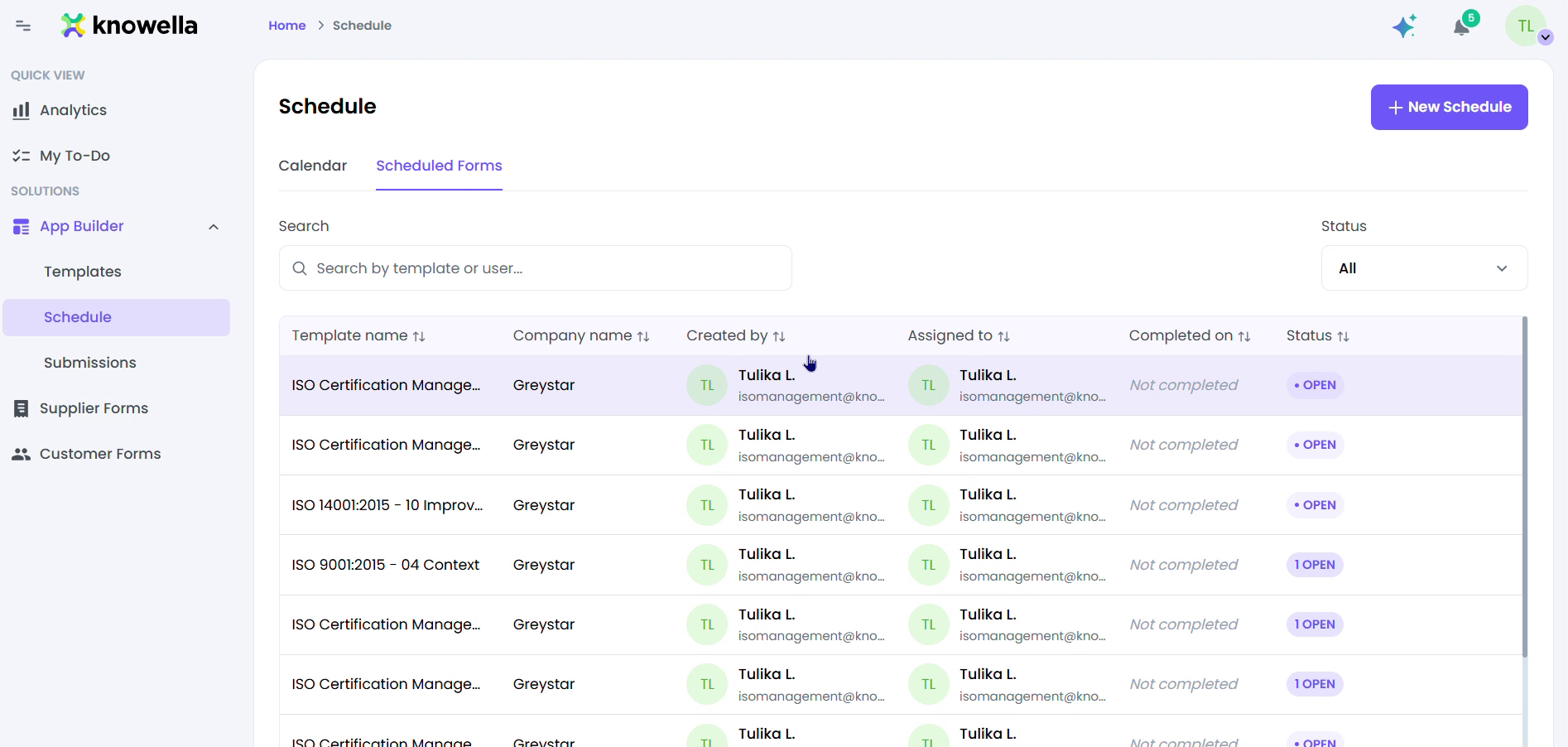Click the table vertical scrollbar
The width and height of the screenshot is (1568, 747).
point(1524,486)
